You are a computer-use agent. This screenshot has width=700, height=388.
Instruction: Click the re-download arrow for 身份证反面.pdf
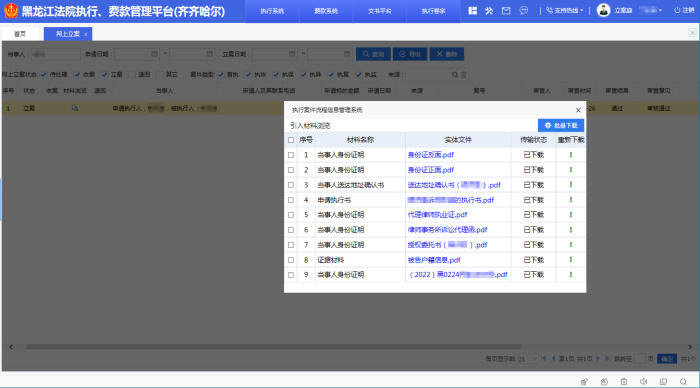coord(571,155)
